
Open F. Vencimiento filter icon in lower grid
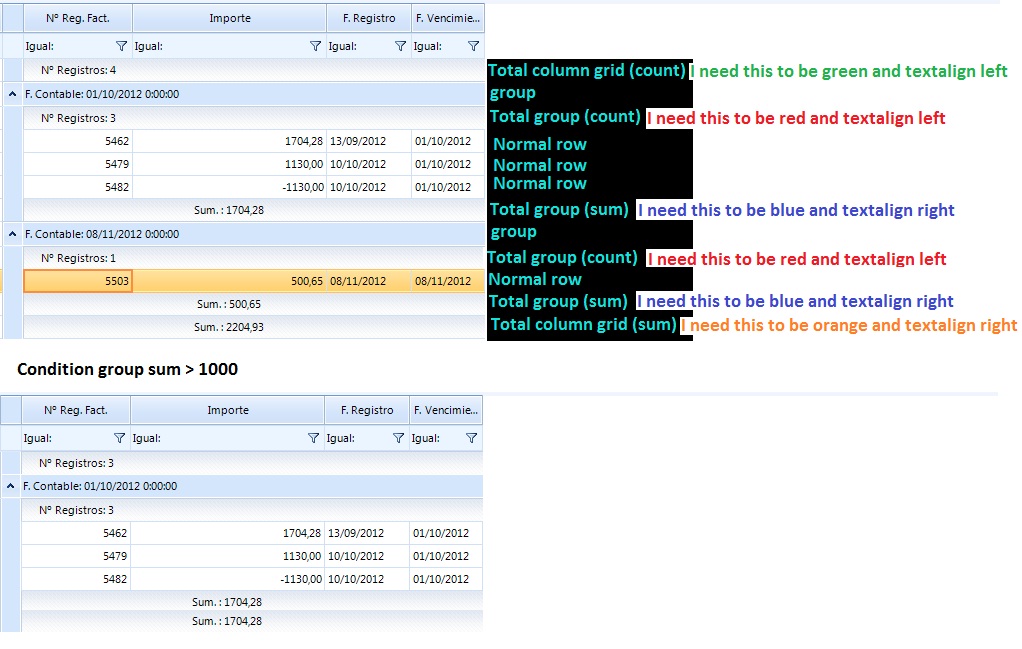pos(472,439)
